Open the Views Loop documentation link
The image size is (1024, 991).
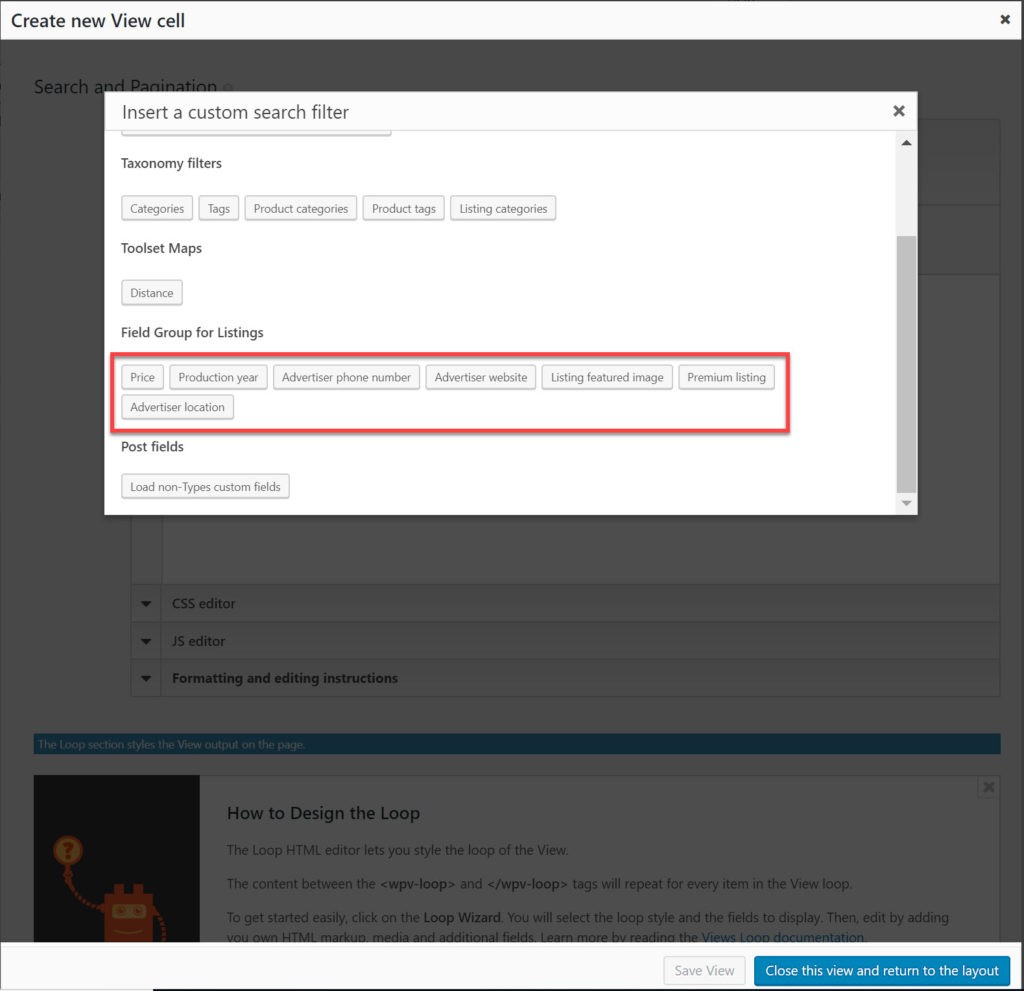tap(782, 937)
